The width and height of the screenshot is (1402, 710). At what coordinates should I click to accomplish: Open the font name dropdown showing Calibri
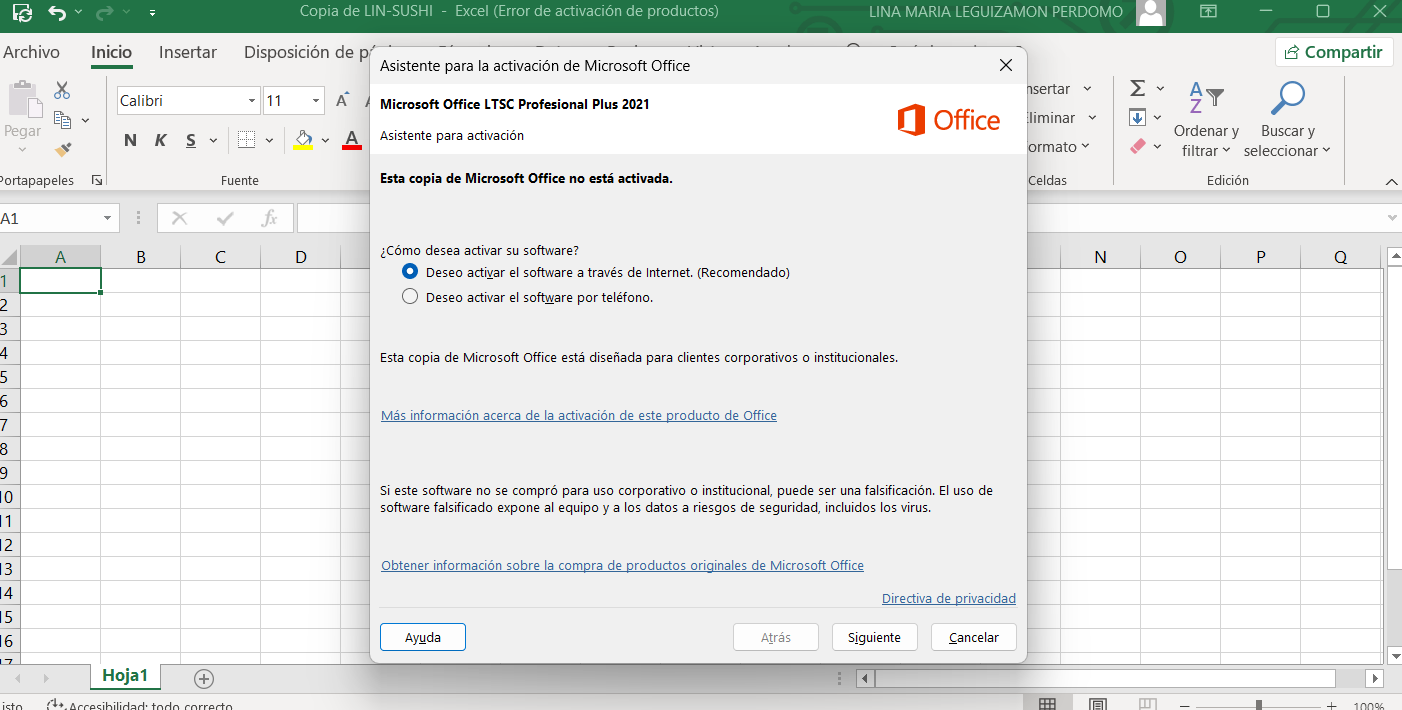tap(252, 101)
